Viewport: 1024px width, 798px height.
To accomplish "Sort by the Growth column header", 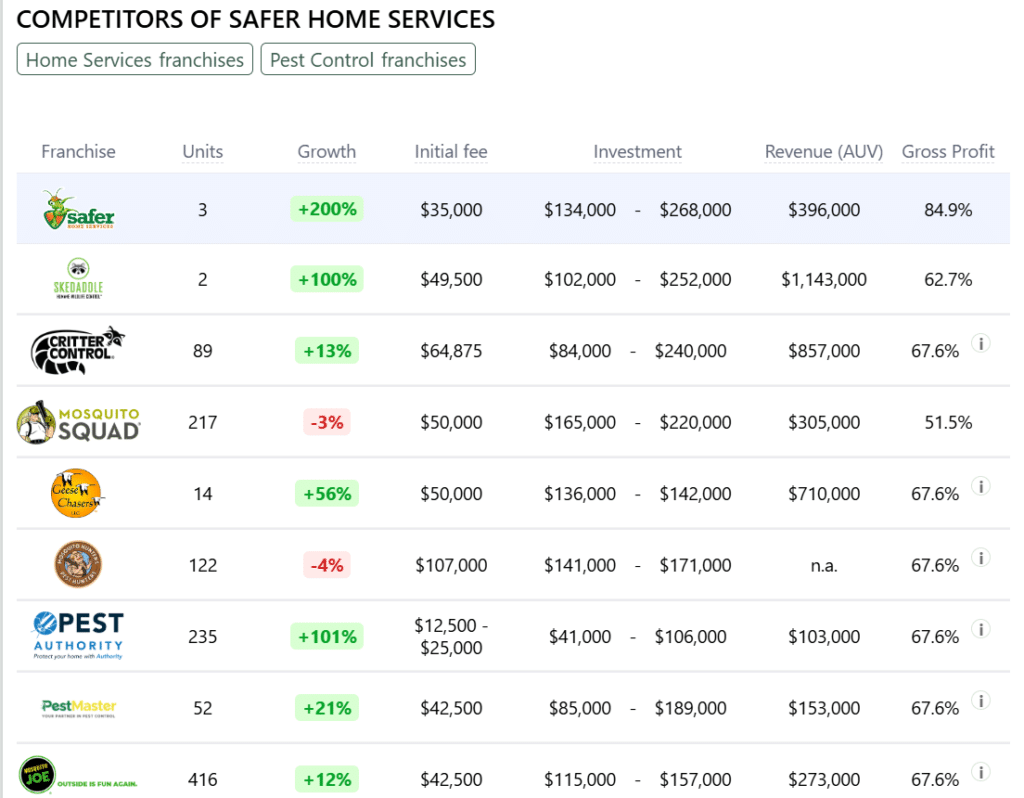I will click(x=327, y=152).
